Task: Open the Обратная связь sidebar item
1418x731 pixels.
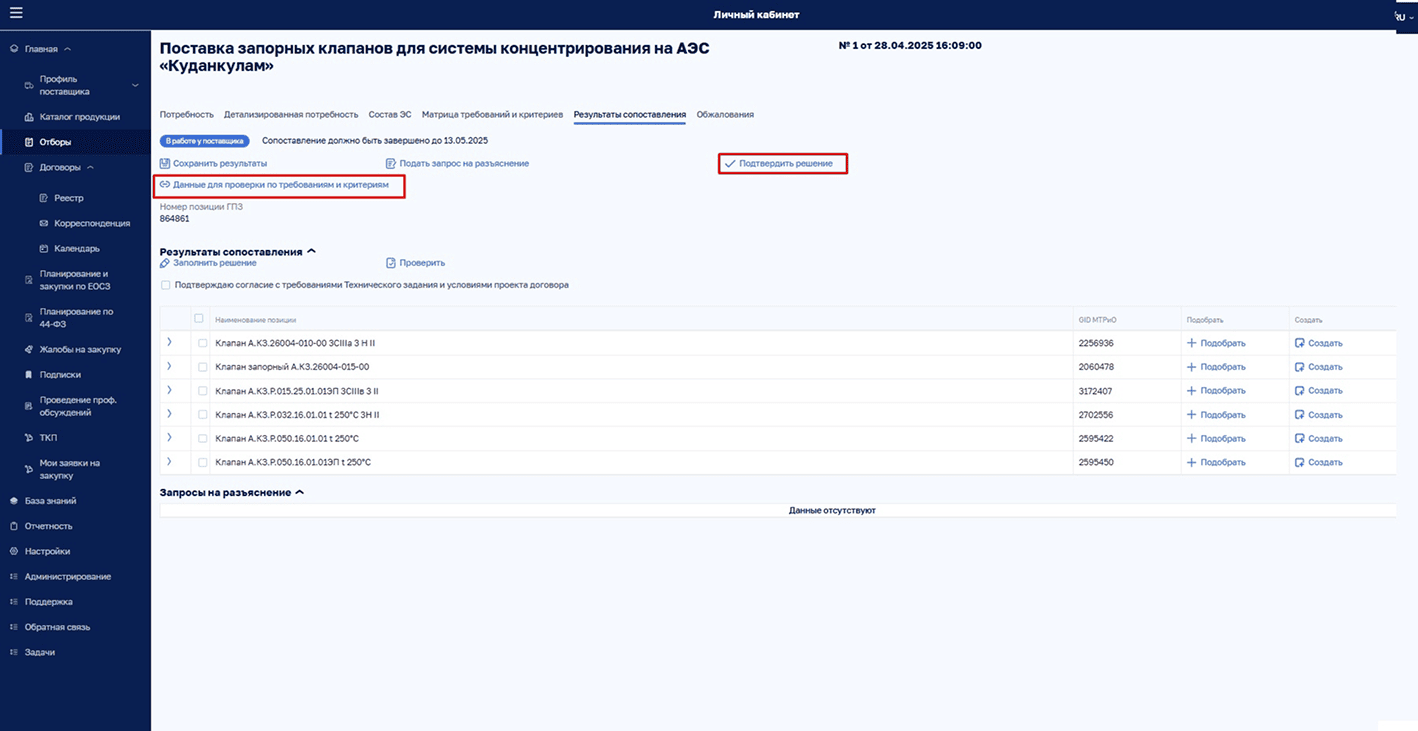Action: point(57,627)
